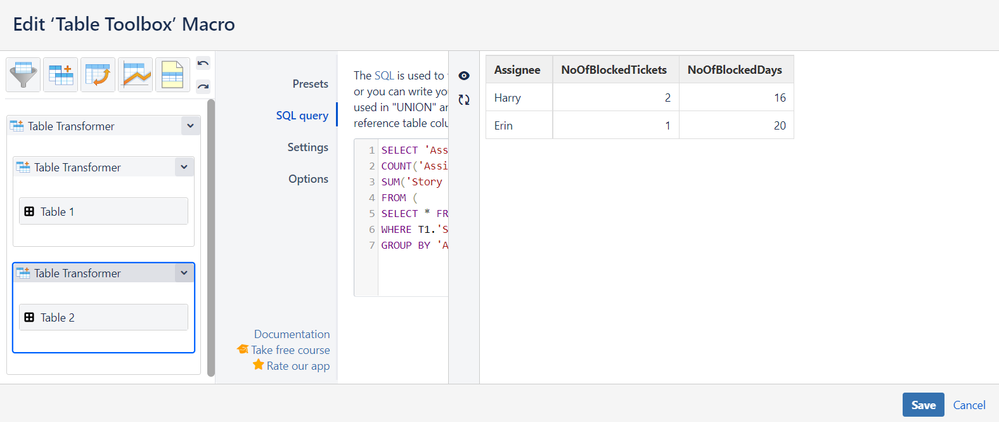Open the Documentation link
This screenshot has height=422, width=999.
291,334
